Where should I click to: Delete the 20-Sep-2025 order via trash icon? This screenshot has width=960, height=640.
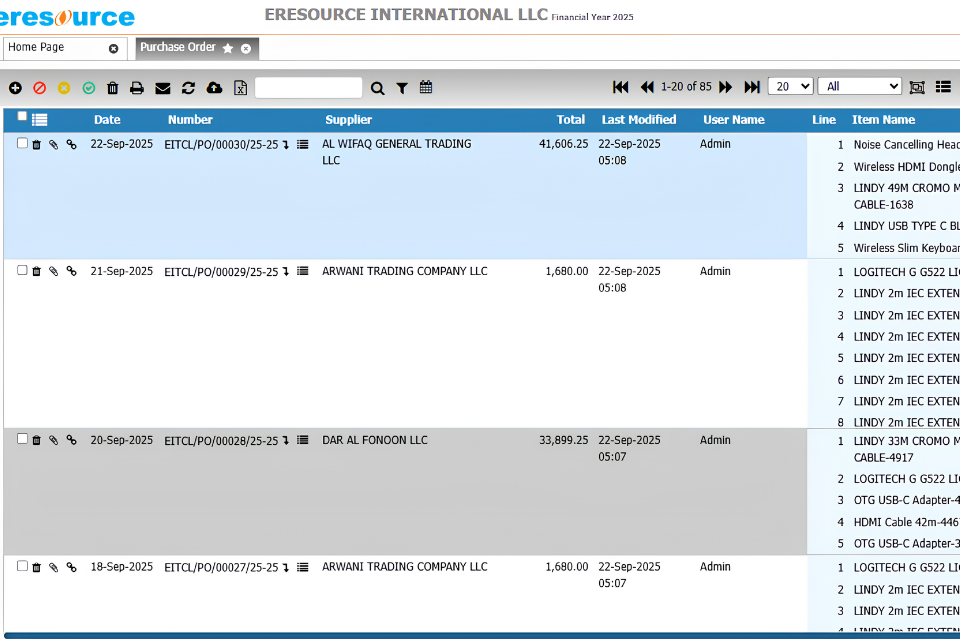pos(37,441)
